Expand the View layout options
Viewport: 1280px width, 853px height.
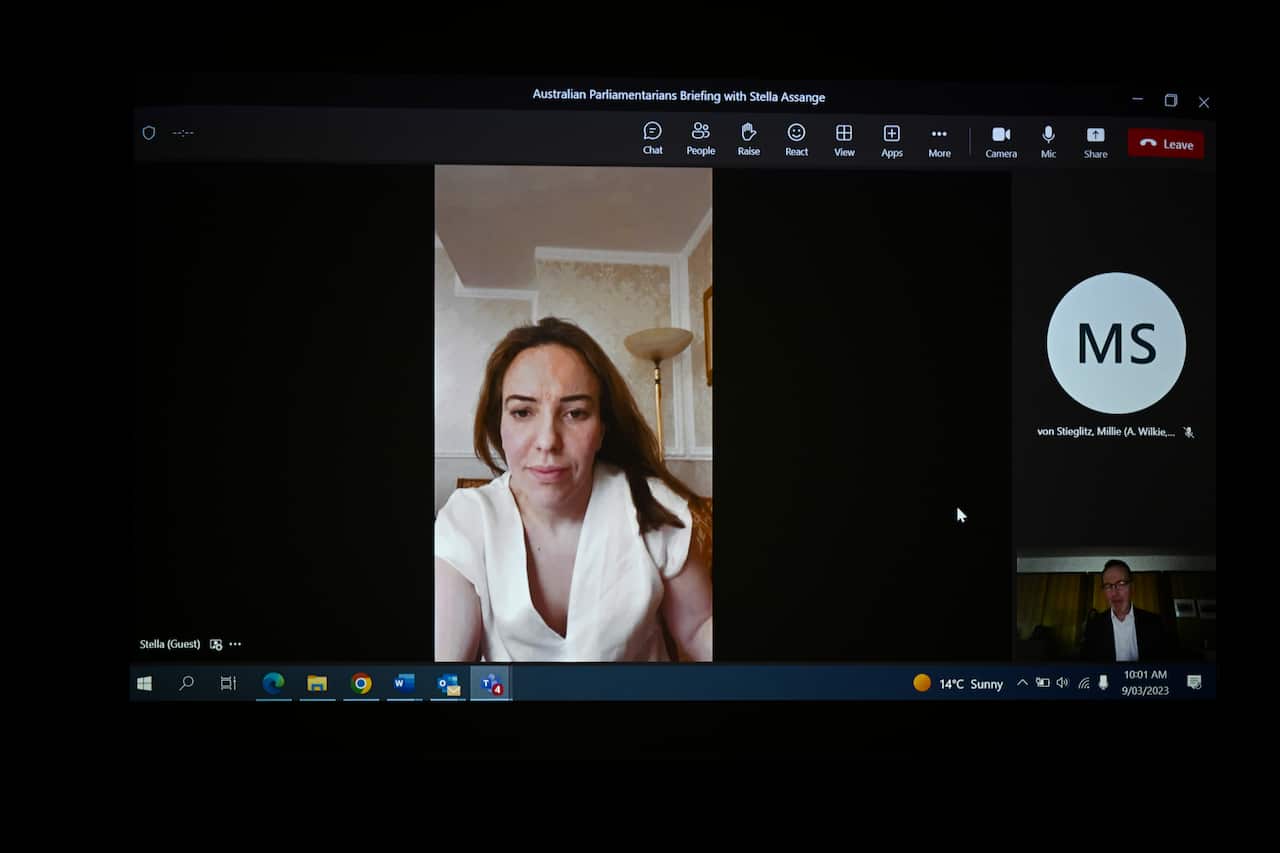point(844,138)
